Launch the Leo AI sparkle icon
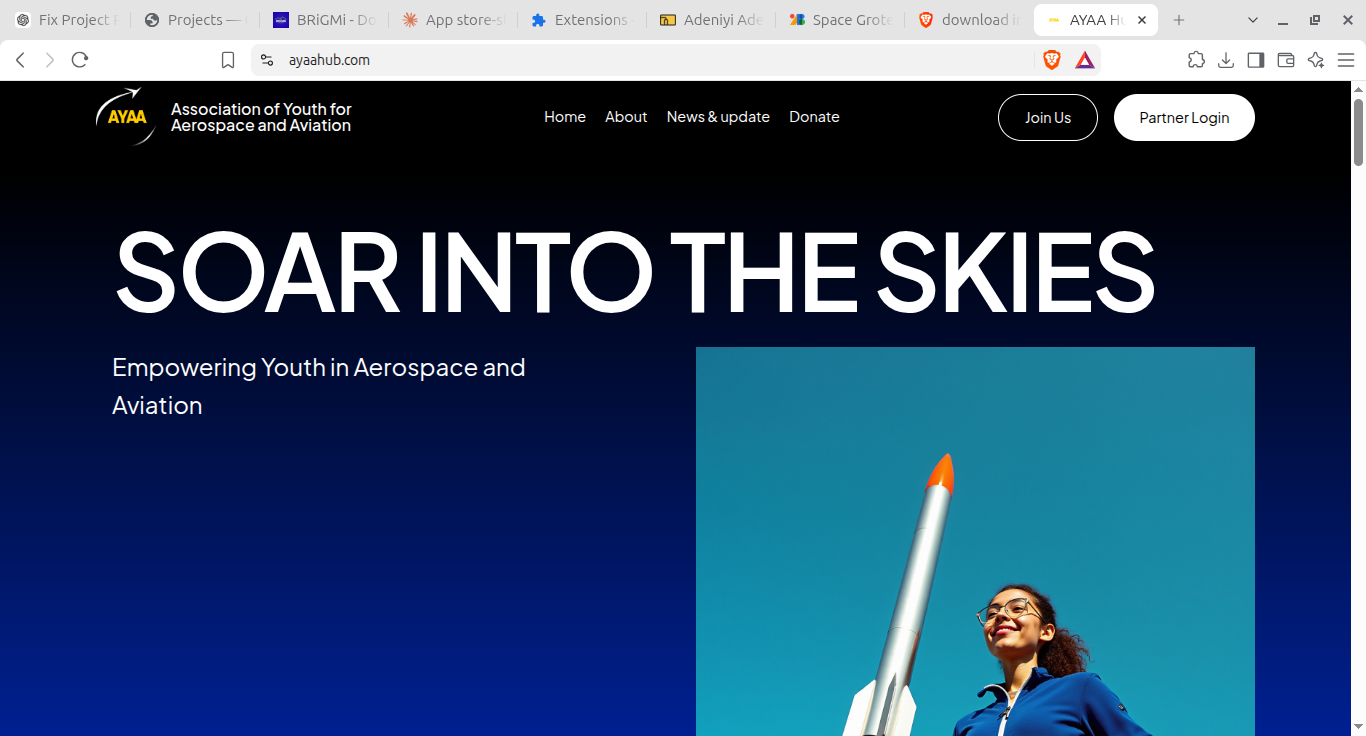The width and height of the screenshot is (1366, 736). pyautogui.click(x=1316, y=60)
